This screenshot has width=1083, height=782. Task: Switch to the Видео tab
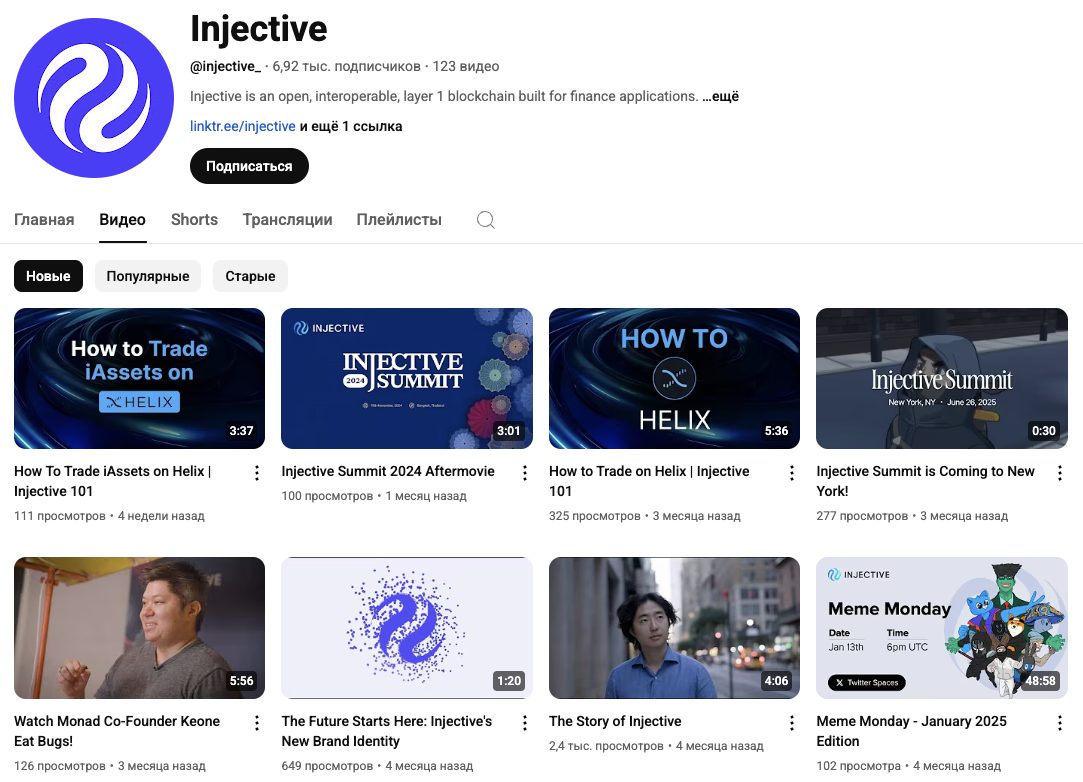(122, 220)
